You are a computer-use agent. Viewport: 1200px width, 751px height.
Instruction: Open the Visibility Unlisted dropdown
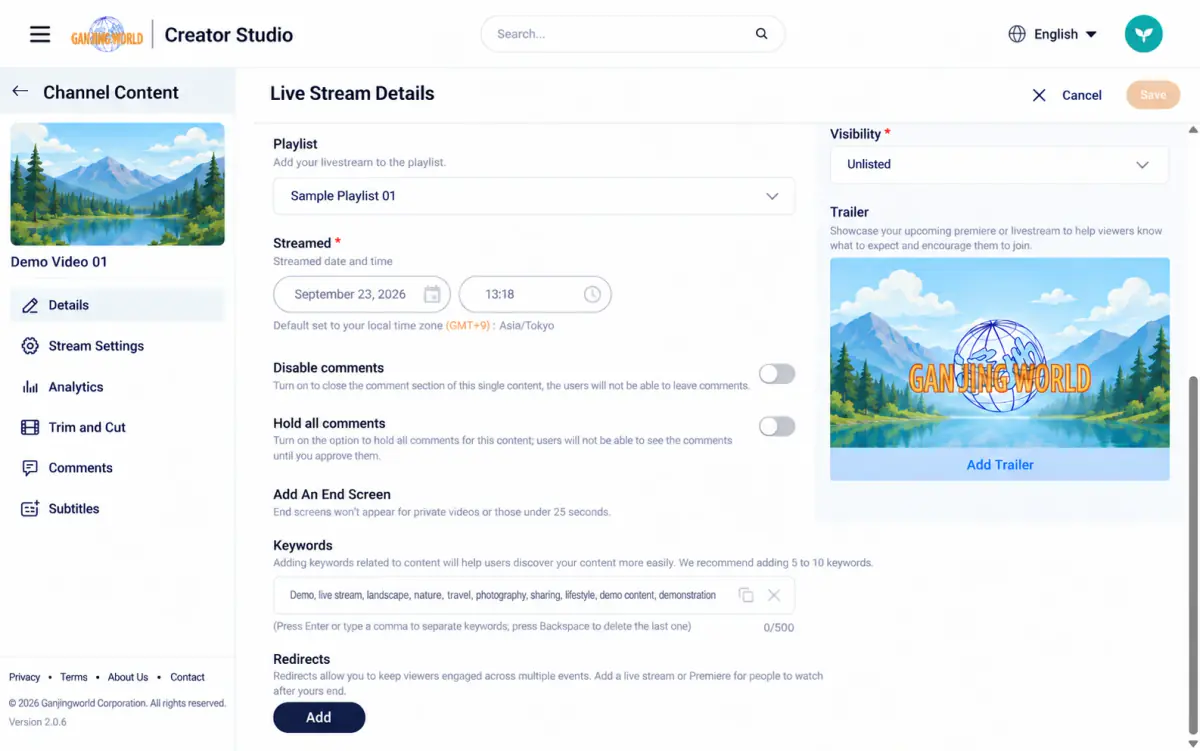pyautogui.click(x=999, y=164)
